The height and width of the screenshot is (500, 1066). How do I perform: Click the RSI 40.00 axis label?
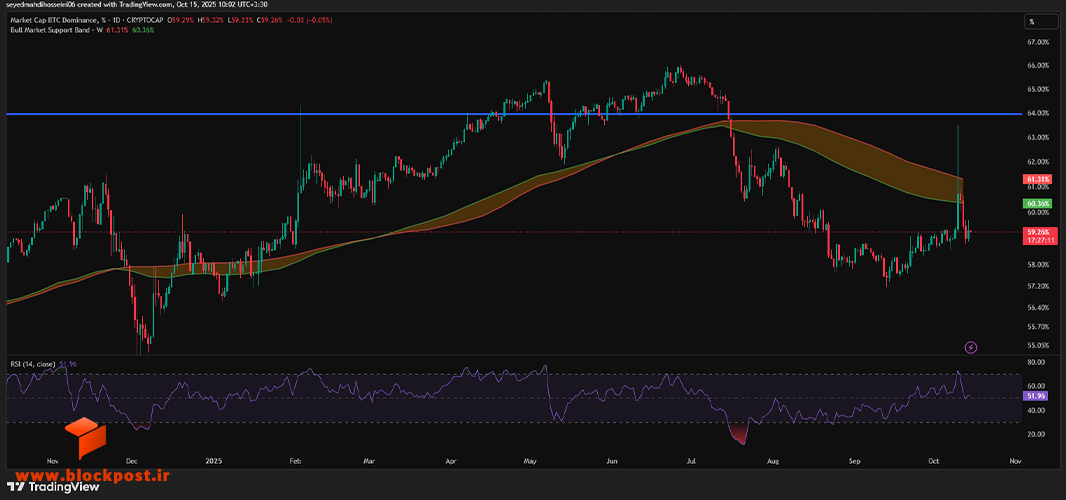pos(1035,410)
